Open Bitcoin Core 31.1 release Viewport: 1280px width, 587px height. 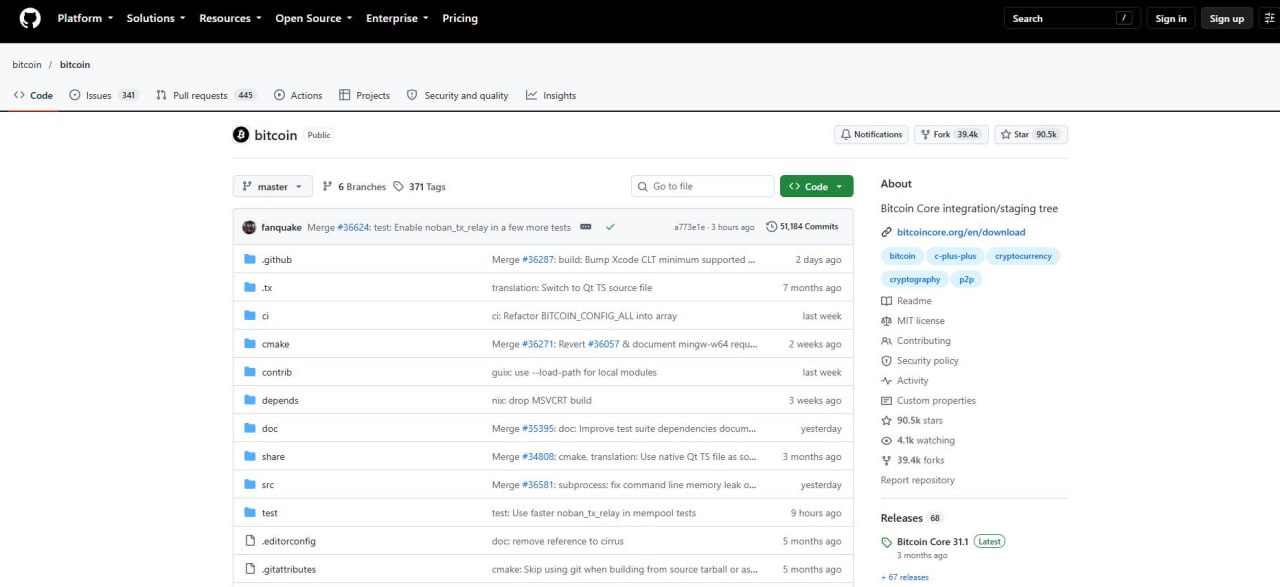tap(934, 541)
